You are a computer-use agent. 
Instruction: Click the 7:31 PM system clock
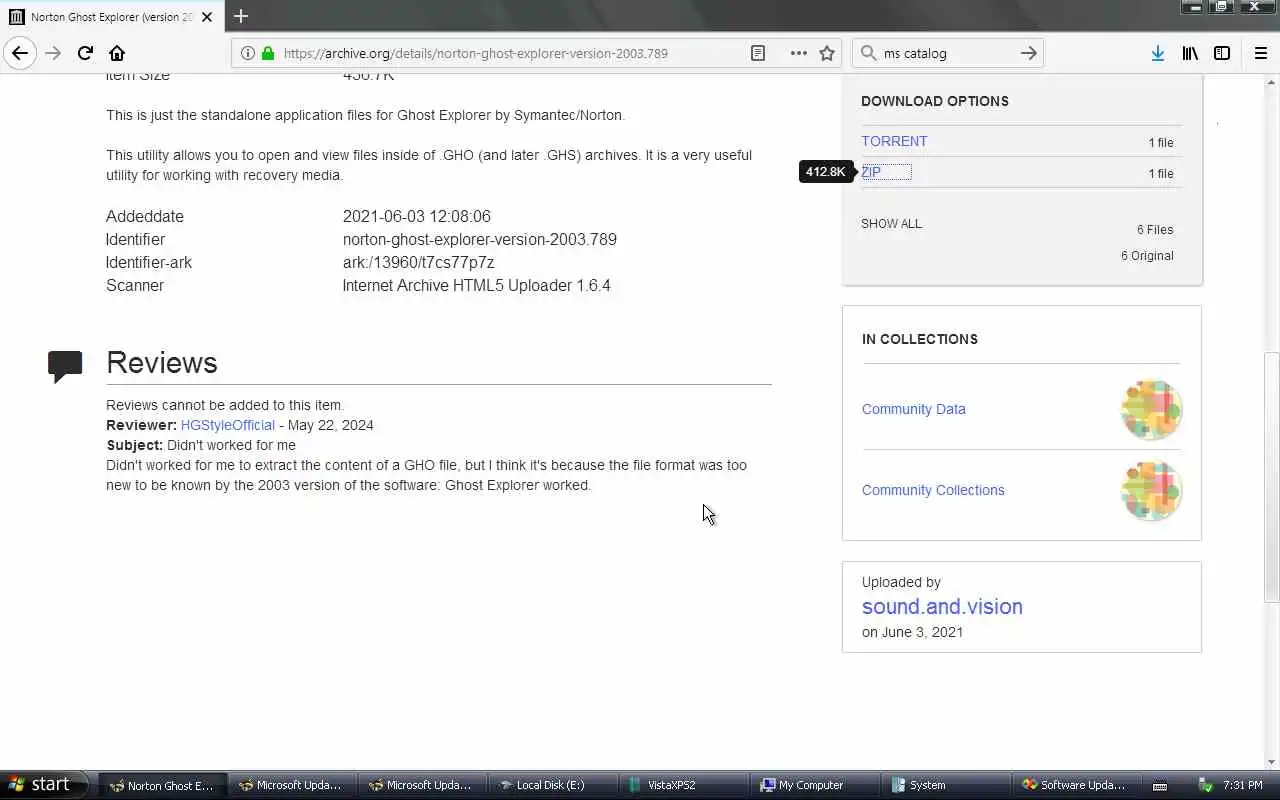pos(1243,785)
